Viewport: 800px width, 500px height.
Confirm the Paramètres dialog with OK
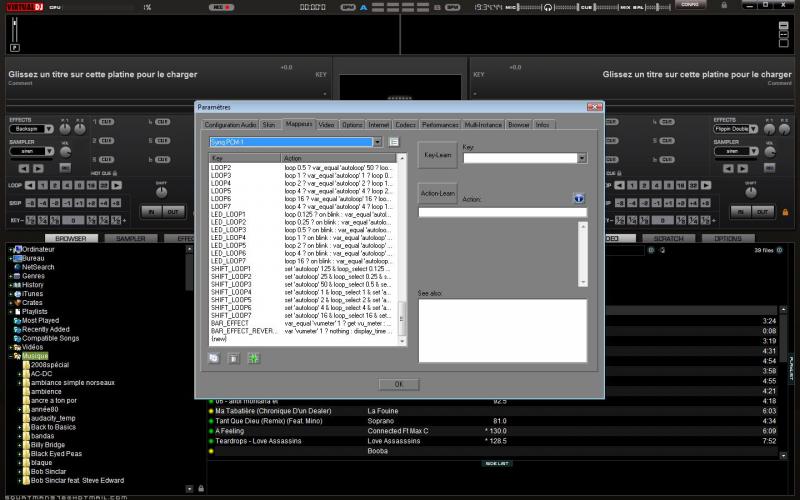point(398,384)
